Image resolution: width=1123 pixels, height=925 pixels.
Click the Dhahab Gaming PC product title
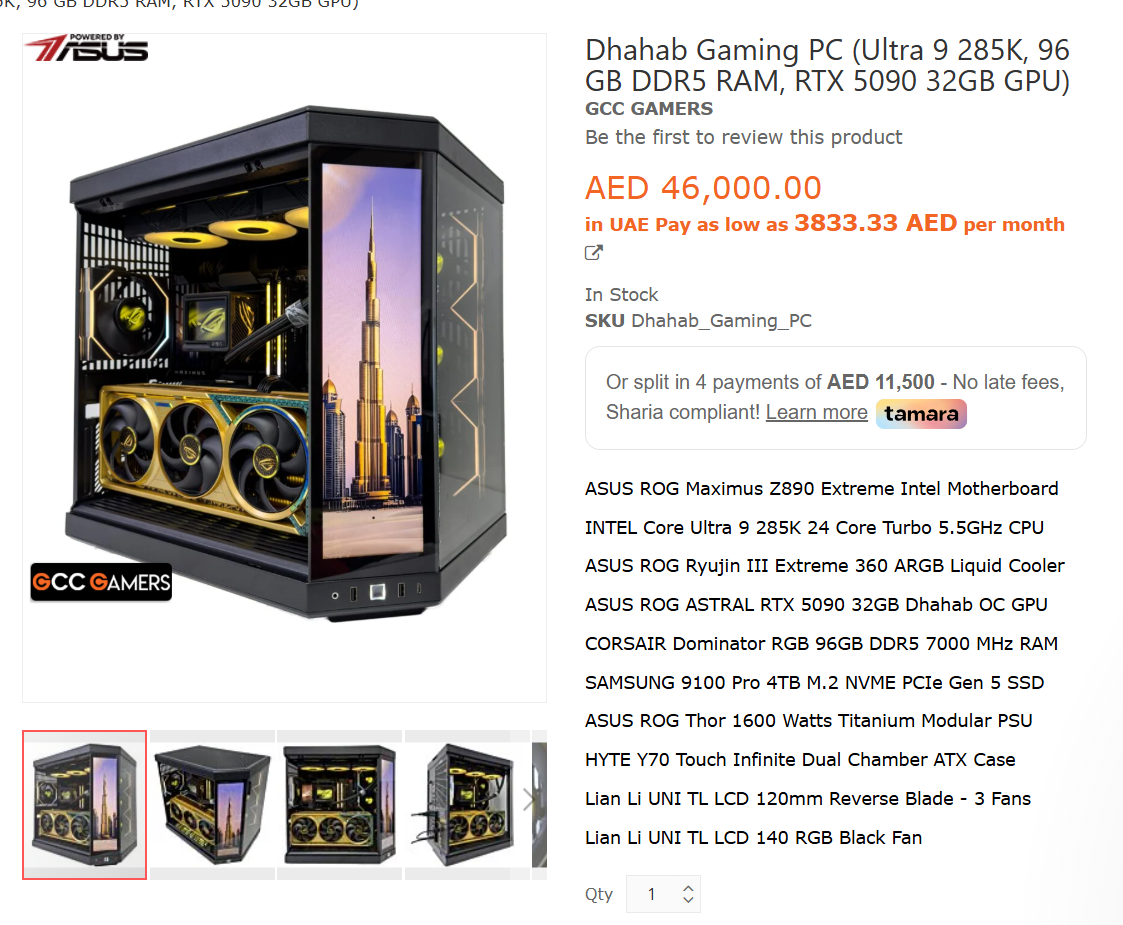(x=827, y=65)
